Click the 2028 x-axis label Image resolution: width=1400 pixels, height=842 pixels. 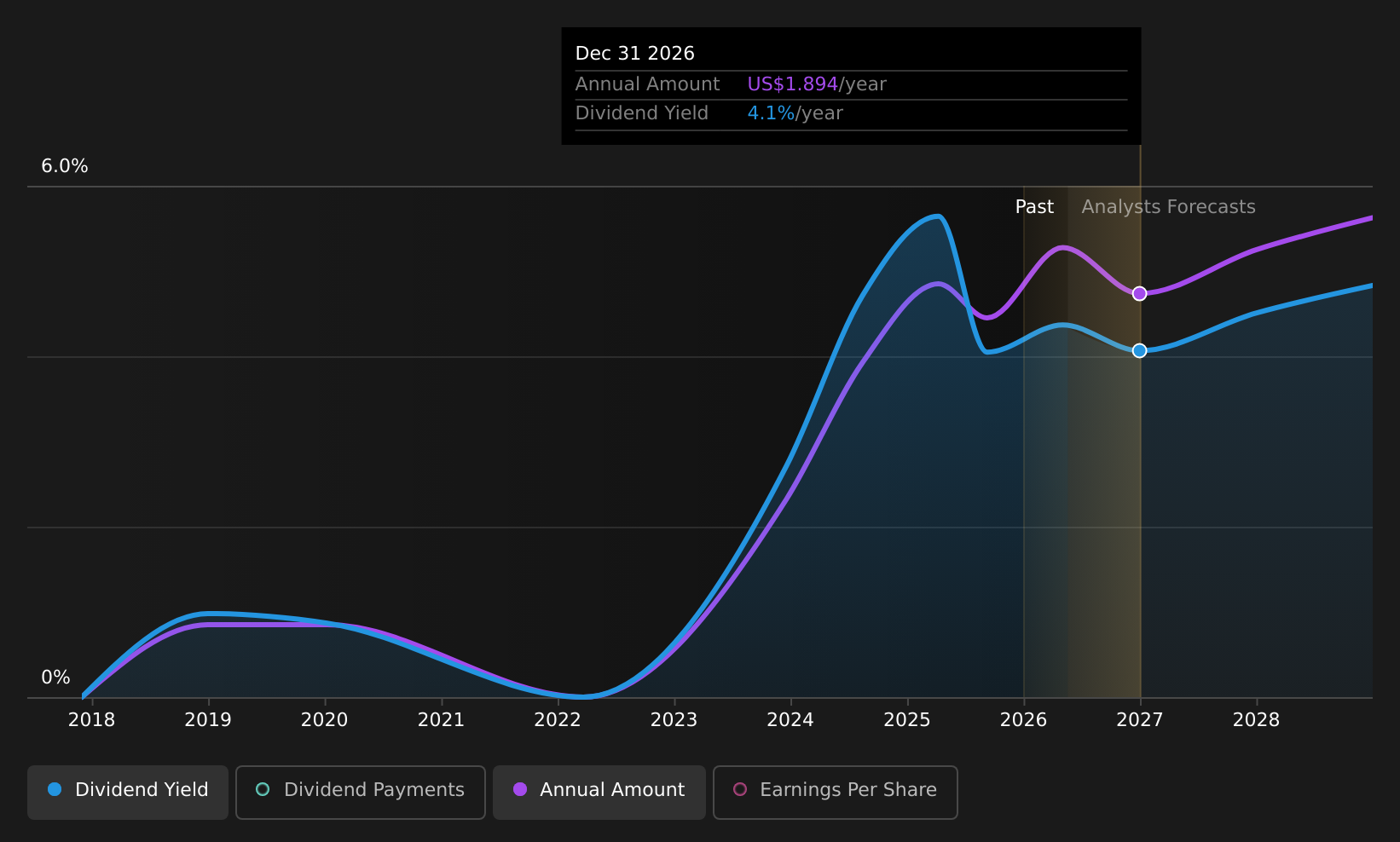(1257, 720)
